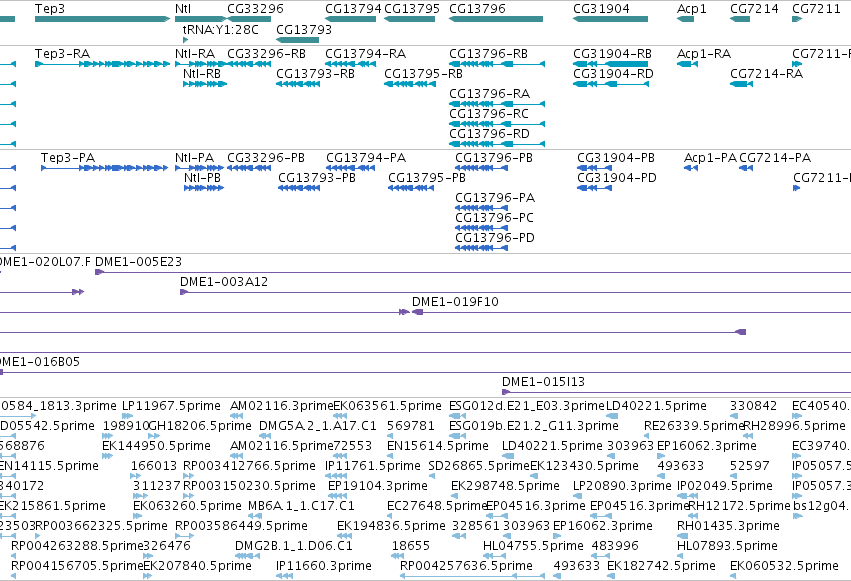Select the RH01435.3prime EST

[683, 536]
